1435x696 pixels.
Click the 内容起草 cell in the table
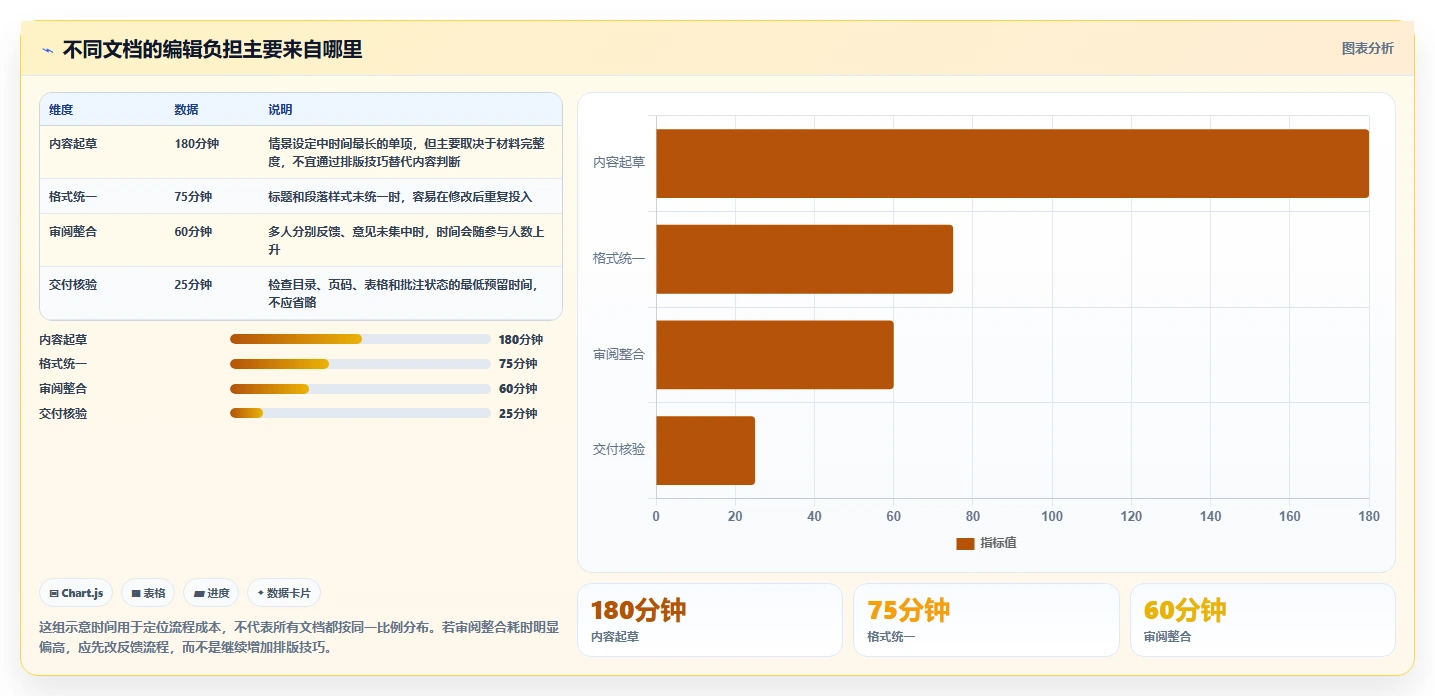click(x=73, y=144)
